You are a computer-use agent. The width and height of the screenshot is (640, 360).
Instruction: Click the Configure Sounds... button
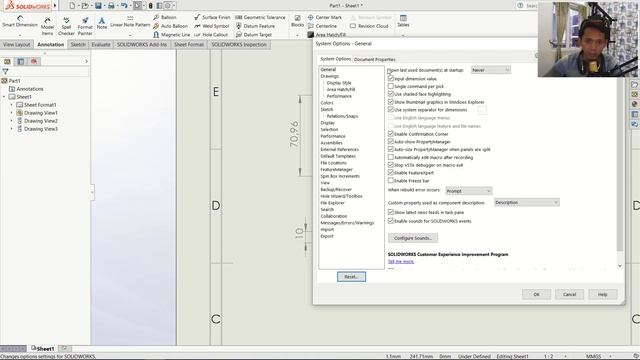(x=413, y=238)
